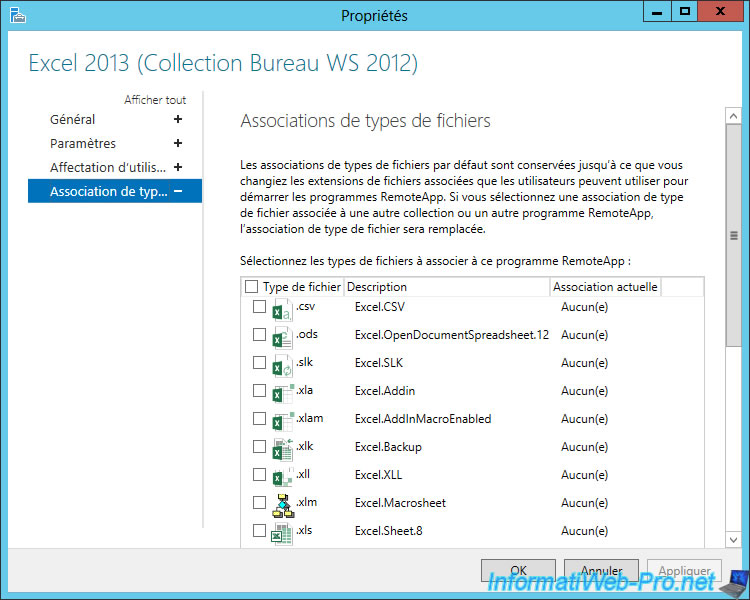Click the .xls sheet file icon
This screenshot has width=750, height=600.
pyautogui.click(x=282, y=533)
